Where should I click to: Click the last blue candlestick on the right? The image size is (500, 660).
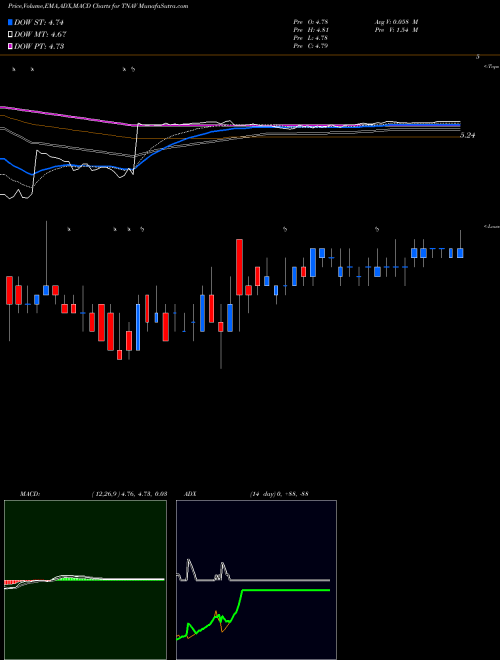tap(460, 253)
